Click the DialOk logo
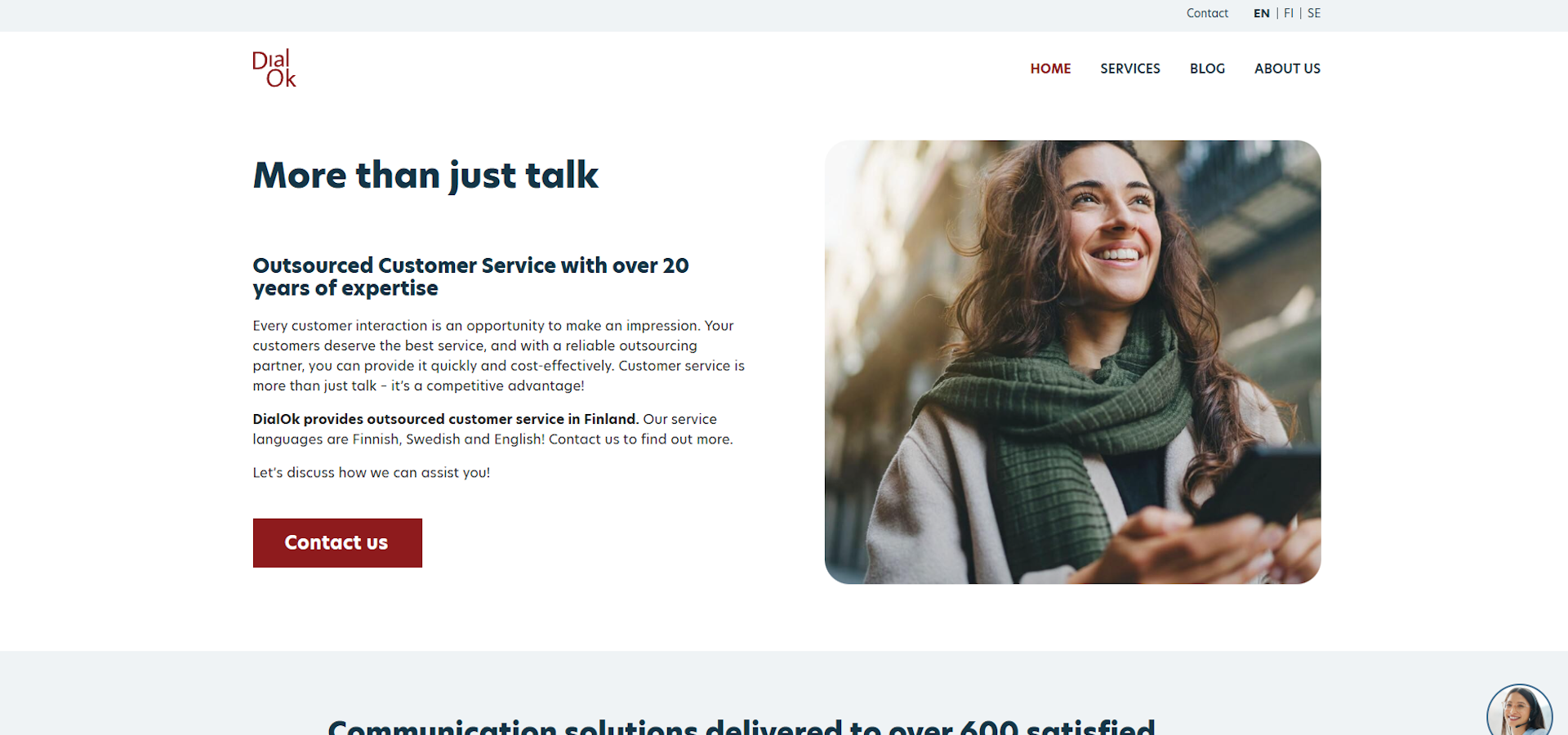This screenshot has height=735, width=1568. pyautogui.click(x=274, y=69)
